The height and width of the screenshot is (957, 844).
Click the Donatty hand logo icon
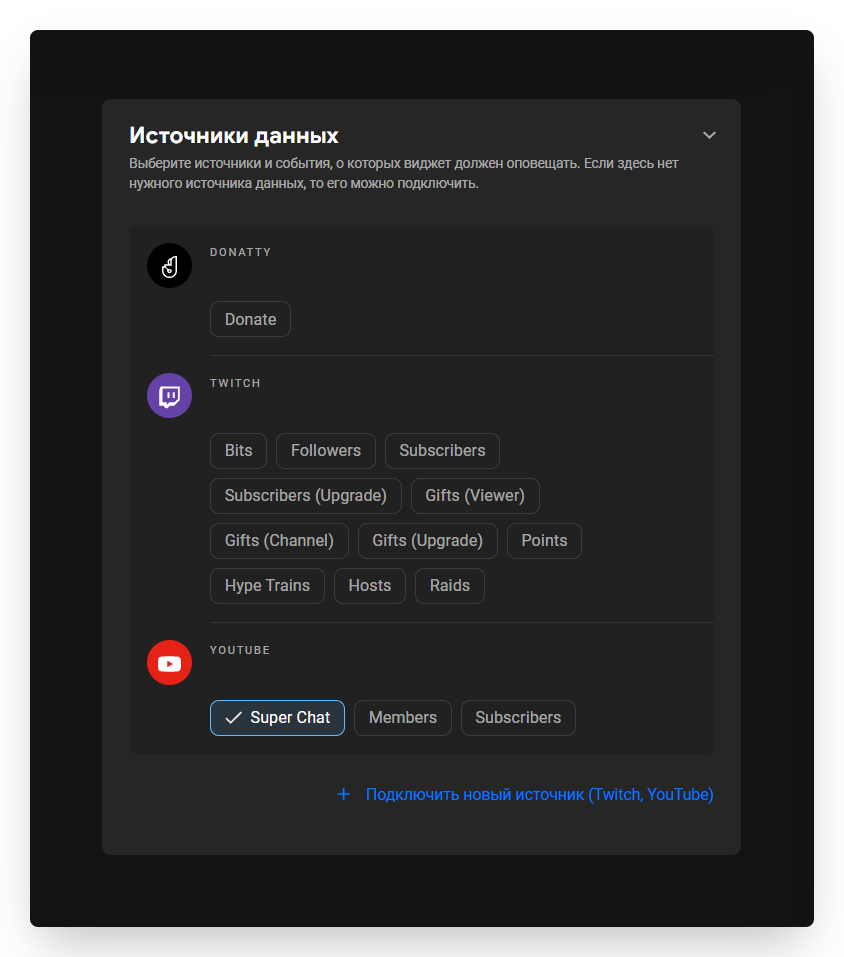169,266
